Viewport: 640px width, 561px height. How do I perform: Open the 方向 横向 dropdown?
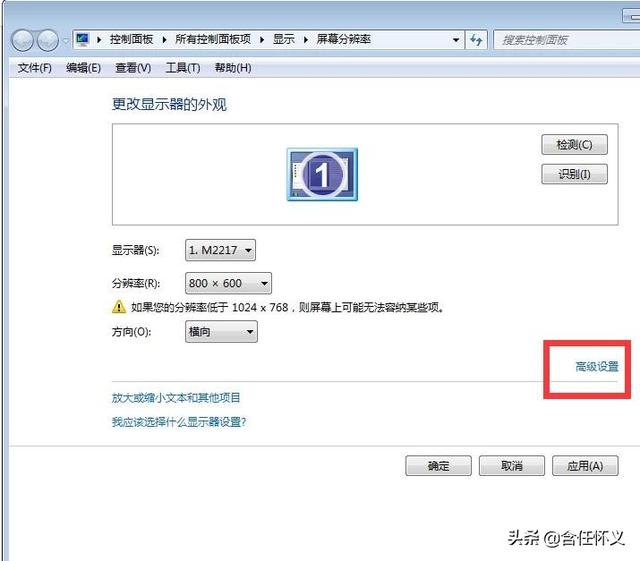pyautogui.click(x=221, y=332)
